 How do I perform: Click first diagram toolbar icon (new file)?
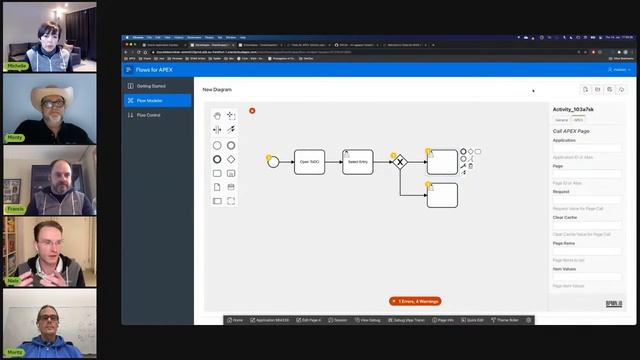click(585, 89)
